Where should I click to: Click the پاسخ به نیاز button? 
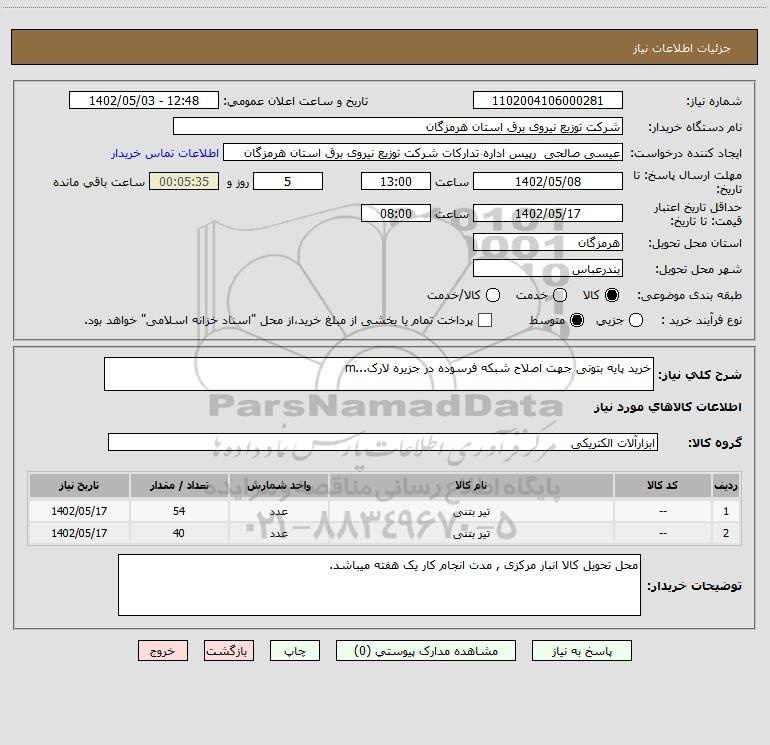[582, 651]
